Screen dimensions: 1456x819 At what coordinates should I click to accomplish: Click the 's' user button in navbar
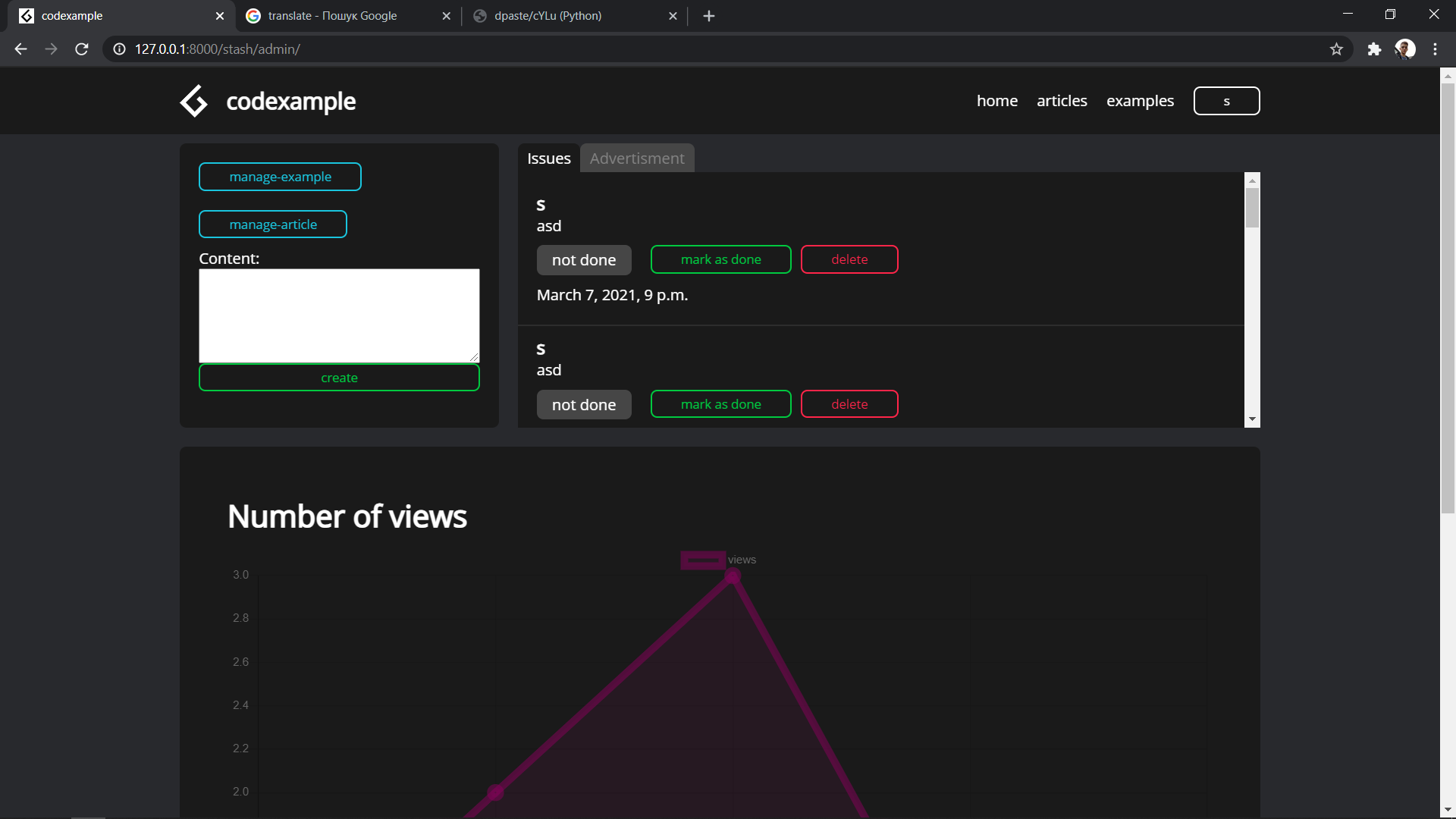pos(1226,101)
